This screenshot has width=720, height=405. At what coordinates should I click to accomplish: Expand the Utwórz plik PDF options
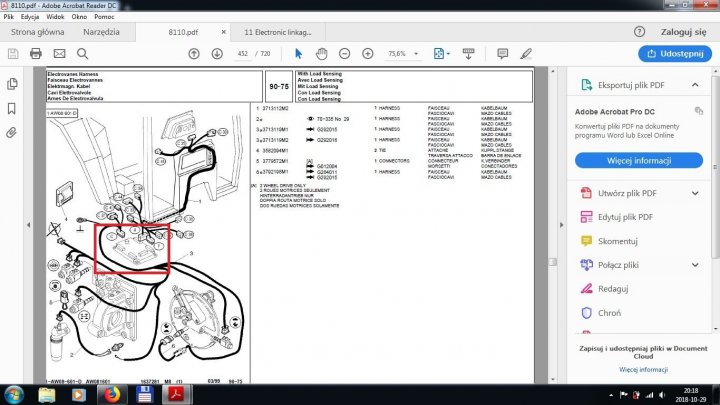(x=698, y=193)
